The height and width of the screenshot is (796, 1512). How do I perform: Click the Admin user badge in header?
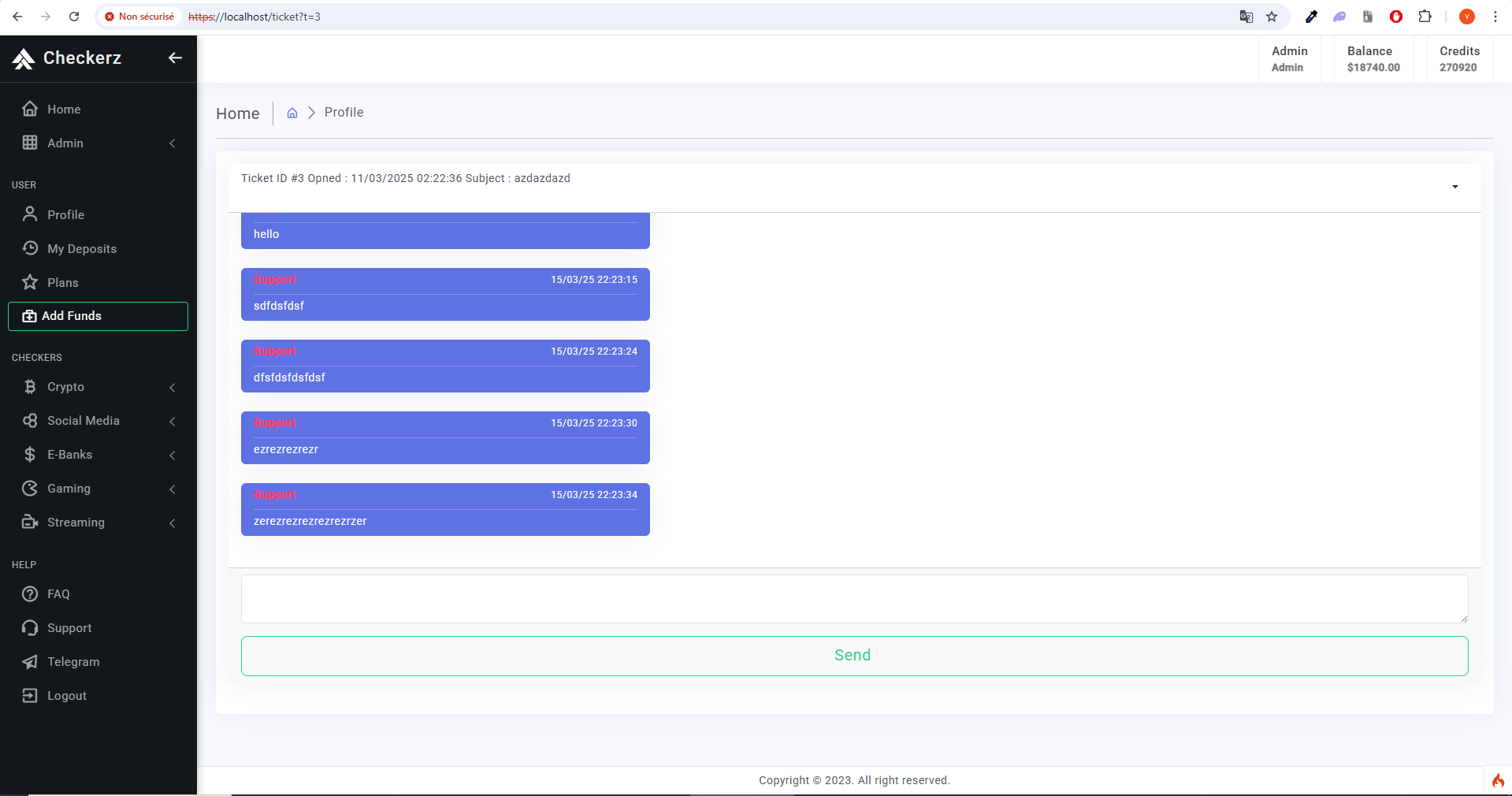(x=1289, y=58)
